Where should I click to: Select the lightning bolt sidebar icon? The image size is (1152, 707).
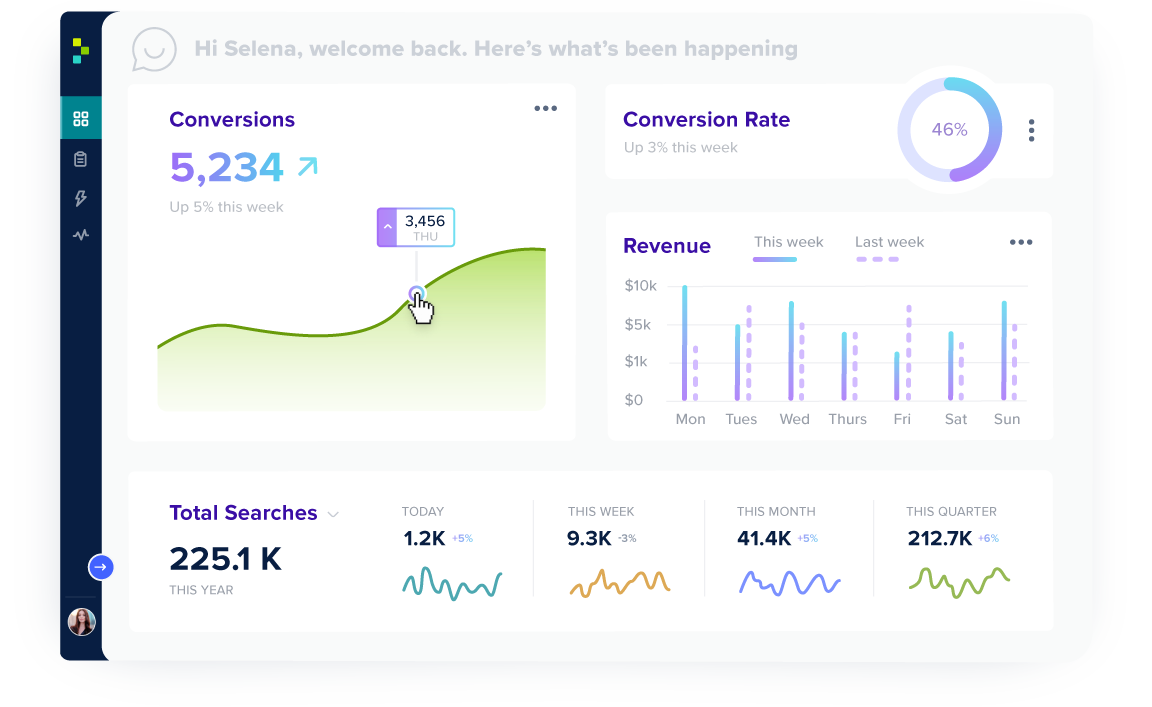click(81, 198)
